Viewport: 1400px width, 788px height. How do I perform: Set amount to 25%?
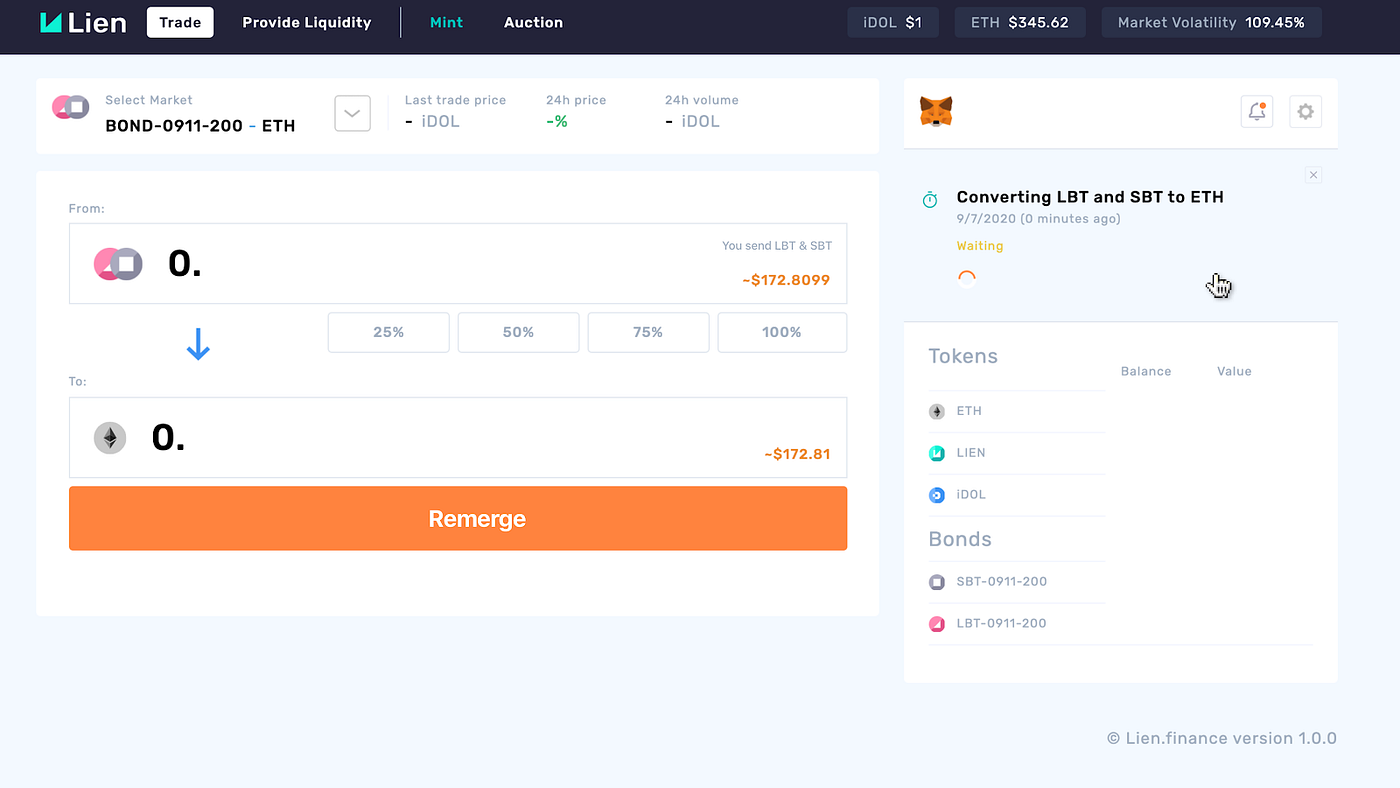click(x=388, y=332)
